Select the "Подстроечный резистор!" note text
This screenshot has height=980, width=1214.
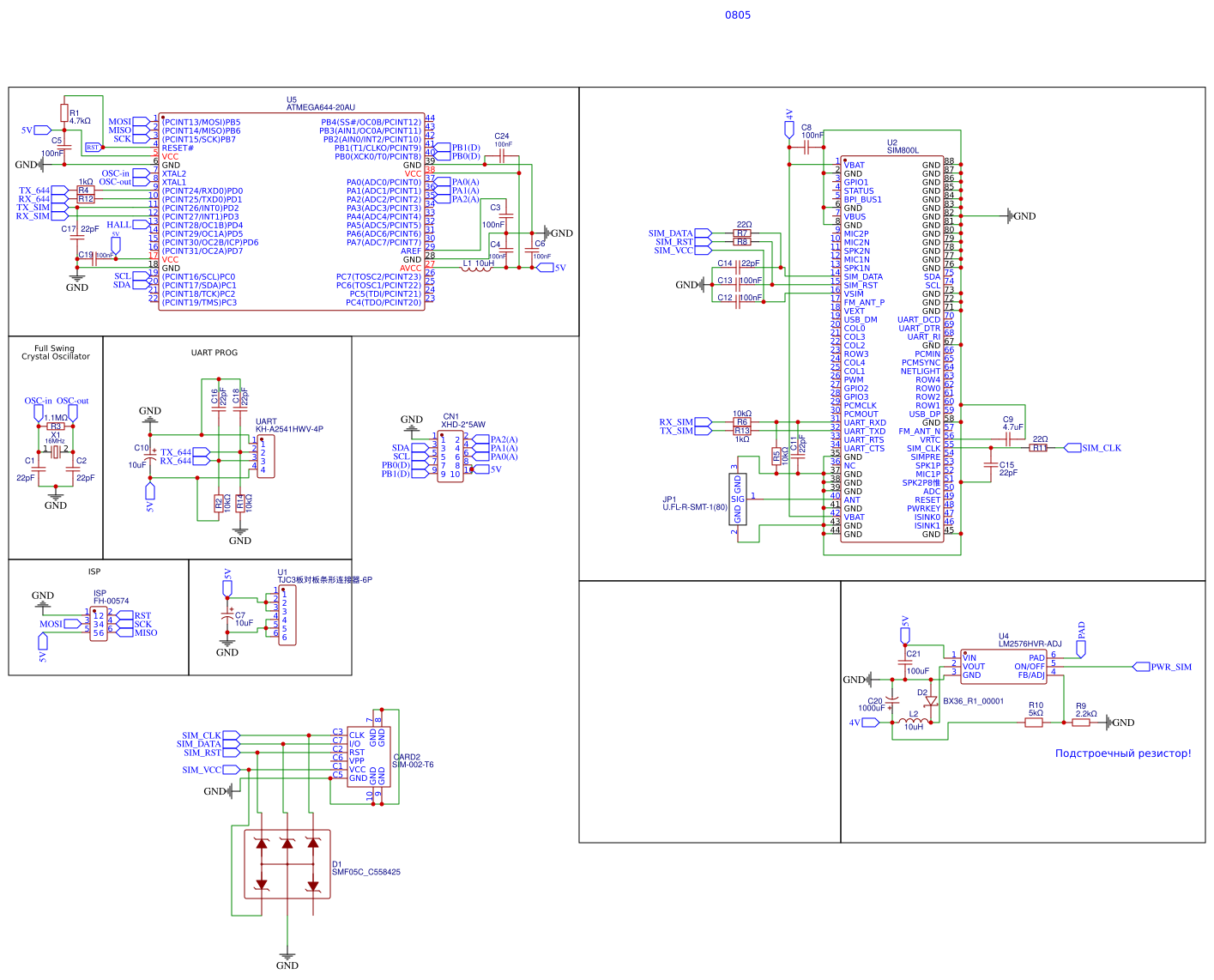point(1122,753)
